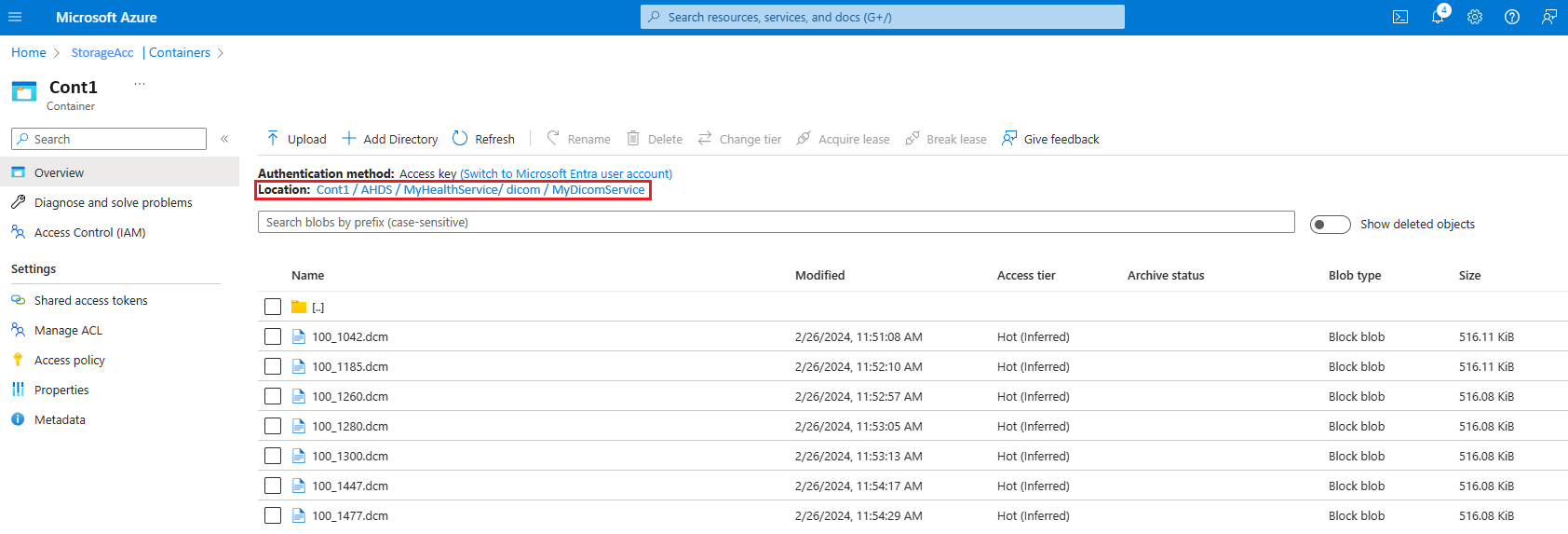Select checkbox for 100_1477.dcm
This screenshot has height=534, width=1568.
point(273,515)
